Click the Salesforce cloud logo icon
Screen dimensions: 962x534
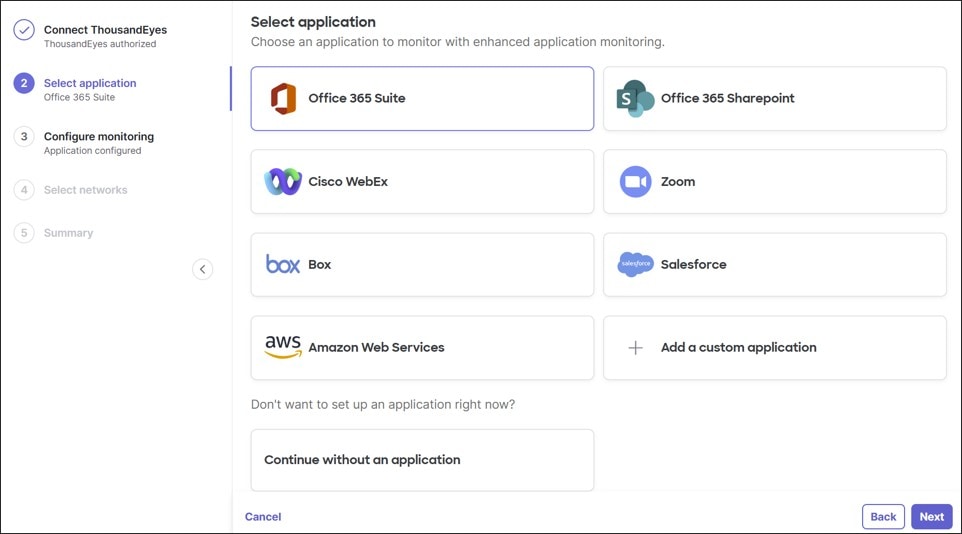(635, 265)
